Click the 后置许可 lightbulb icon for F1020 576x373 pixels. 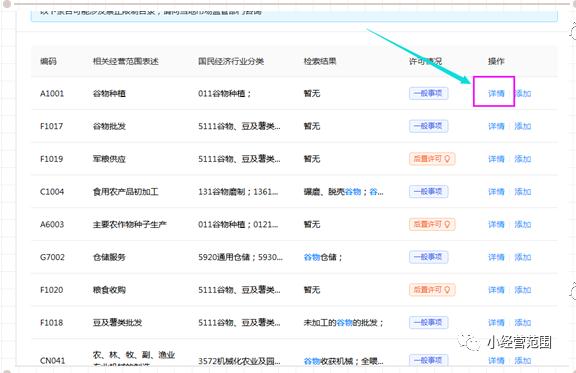[x=447, y=290]
